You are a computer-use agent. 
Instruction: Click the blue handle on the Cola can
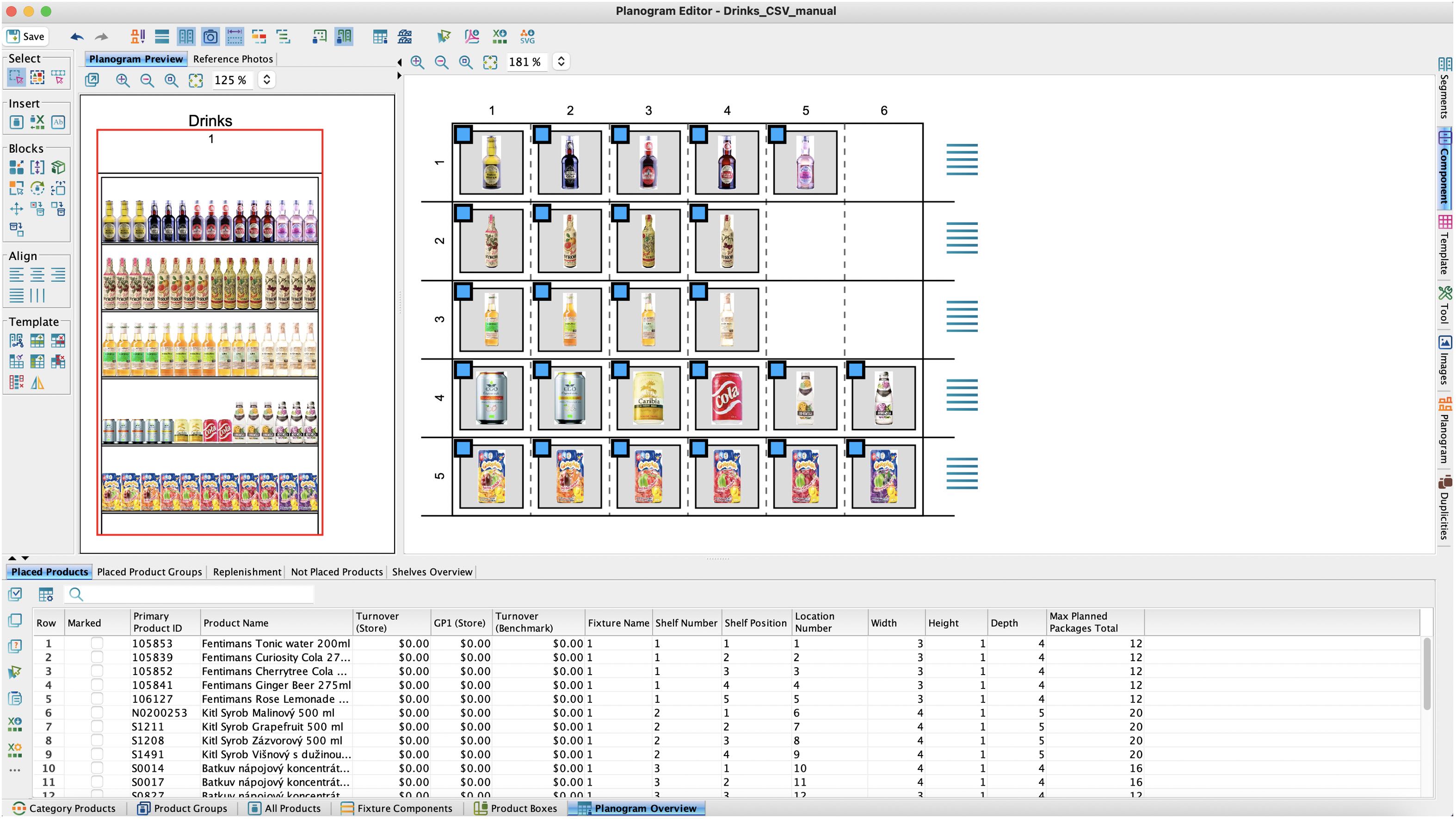point(698,370)
